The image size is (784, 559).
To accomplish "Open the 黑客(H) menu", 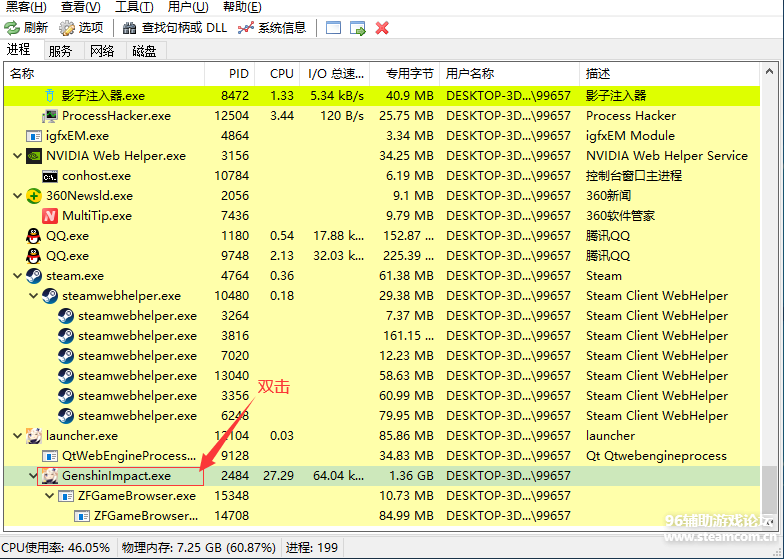I will click(x=26, y=7).
